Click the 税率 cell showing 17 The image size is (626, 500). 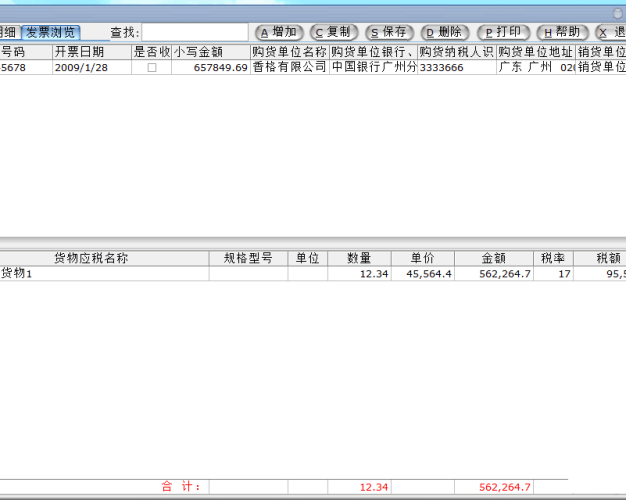pos(553,273)
